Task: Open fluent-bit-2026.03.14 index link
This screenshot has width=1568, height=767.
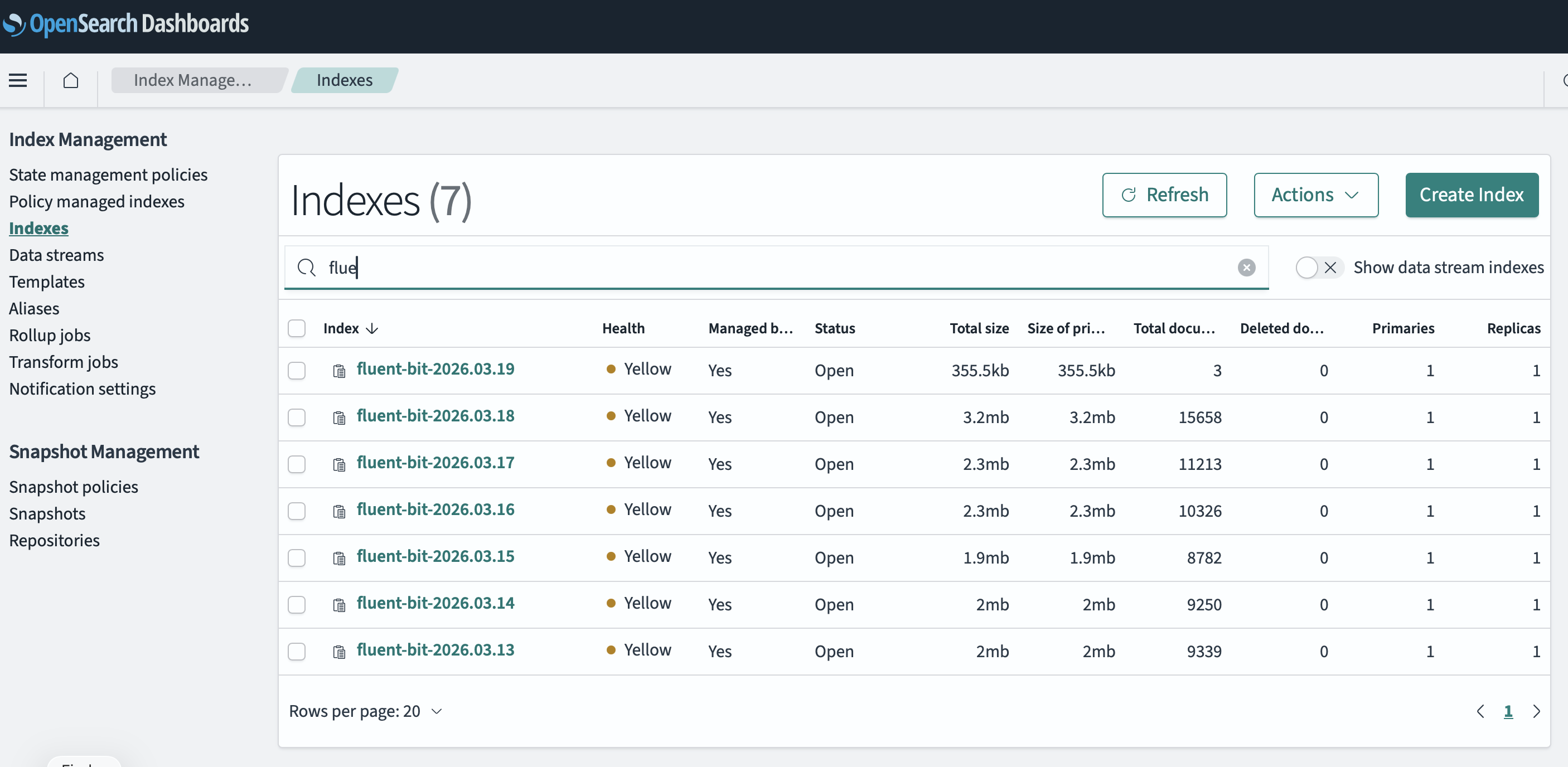Action: (435, 603)
